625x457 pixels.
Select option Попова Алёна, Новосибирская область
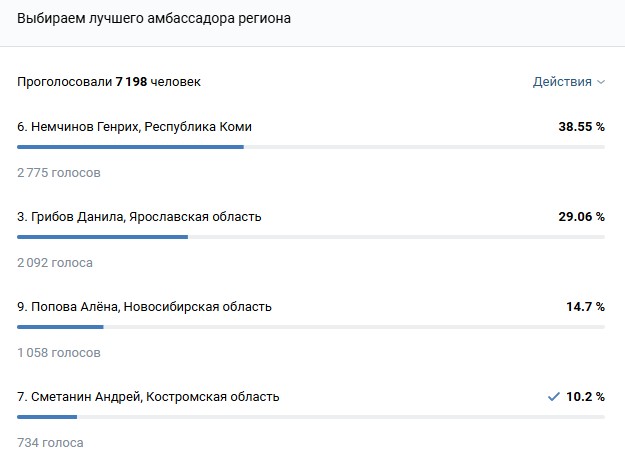[144, 307]
